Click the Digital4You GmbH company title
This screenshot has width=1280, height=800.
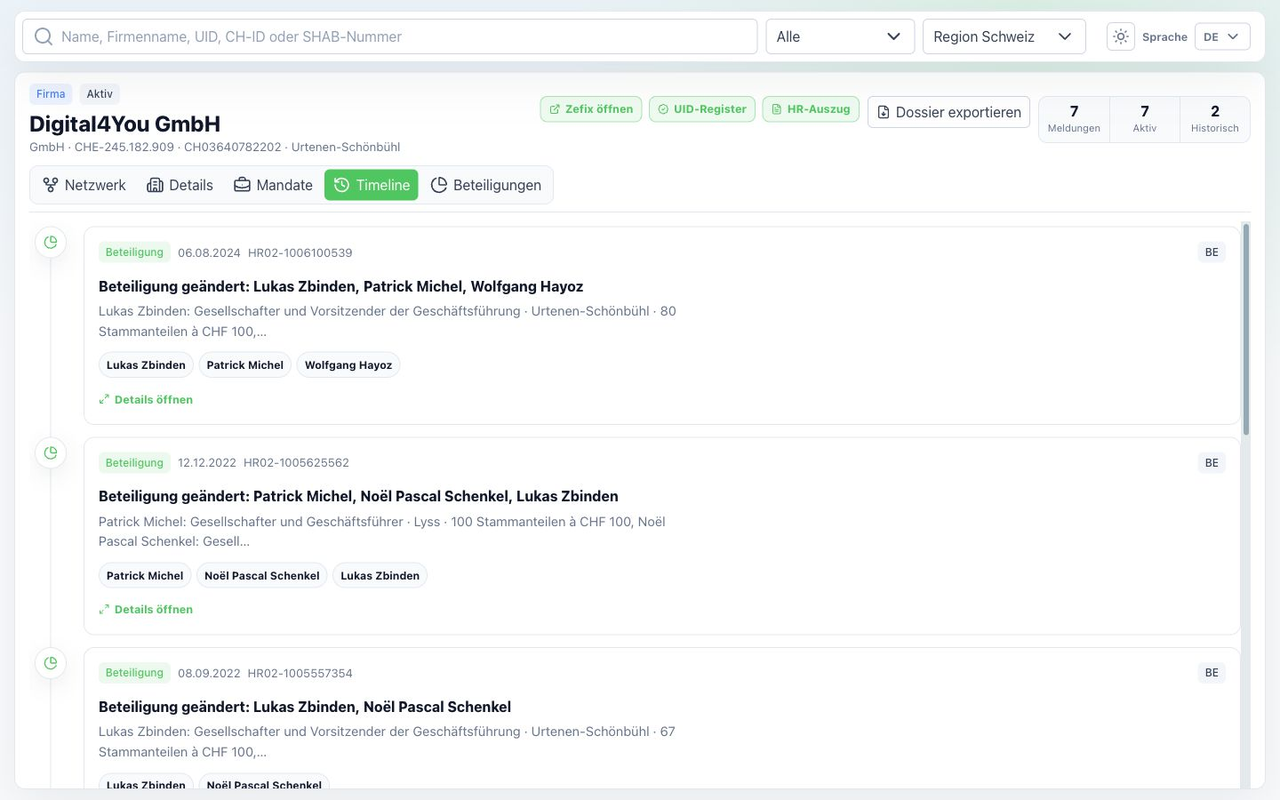[x=125, y=124]
